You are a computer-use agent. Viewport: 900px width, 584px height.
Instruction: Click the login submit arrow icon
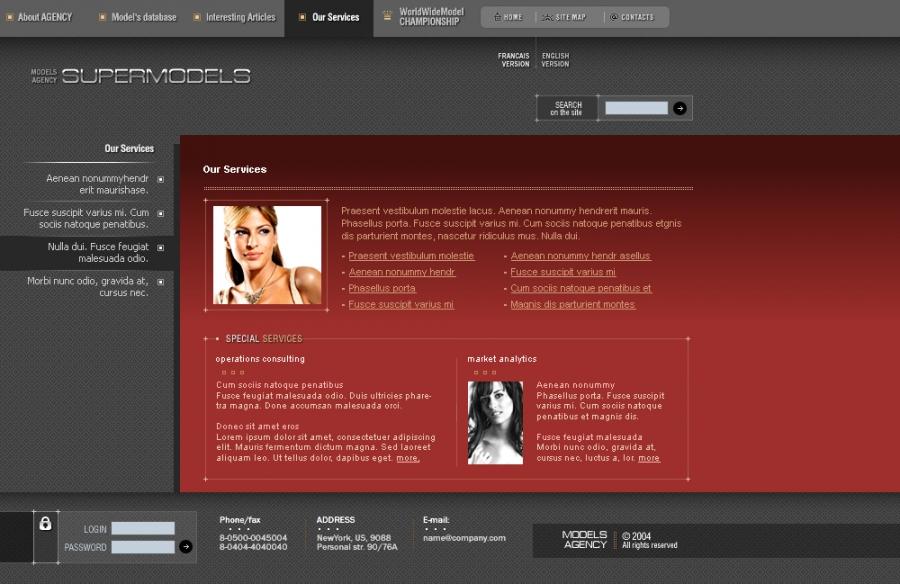(x=185, y=547)
